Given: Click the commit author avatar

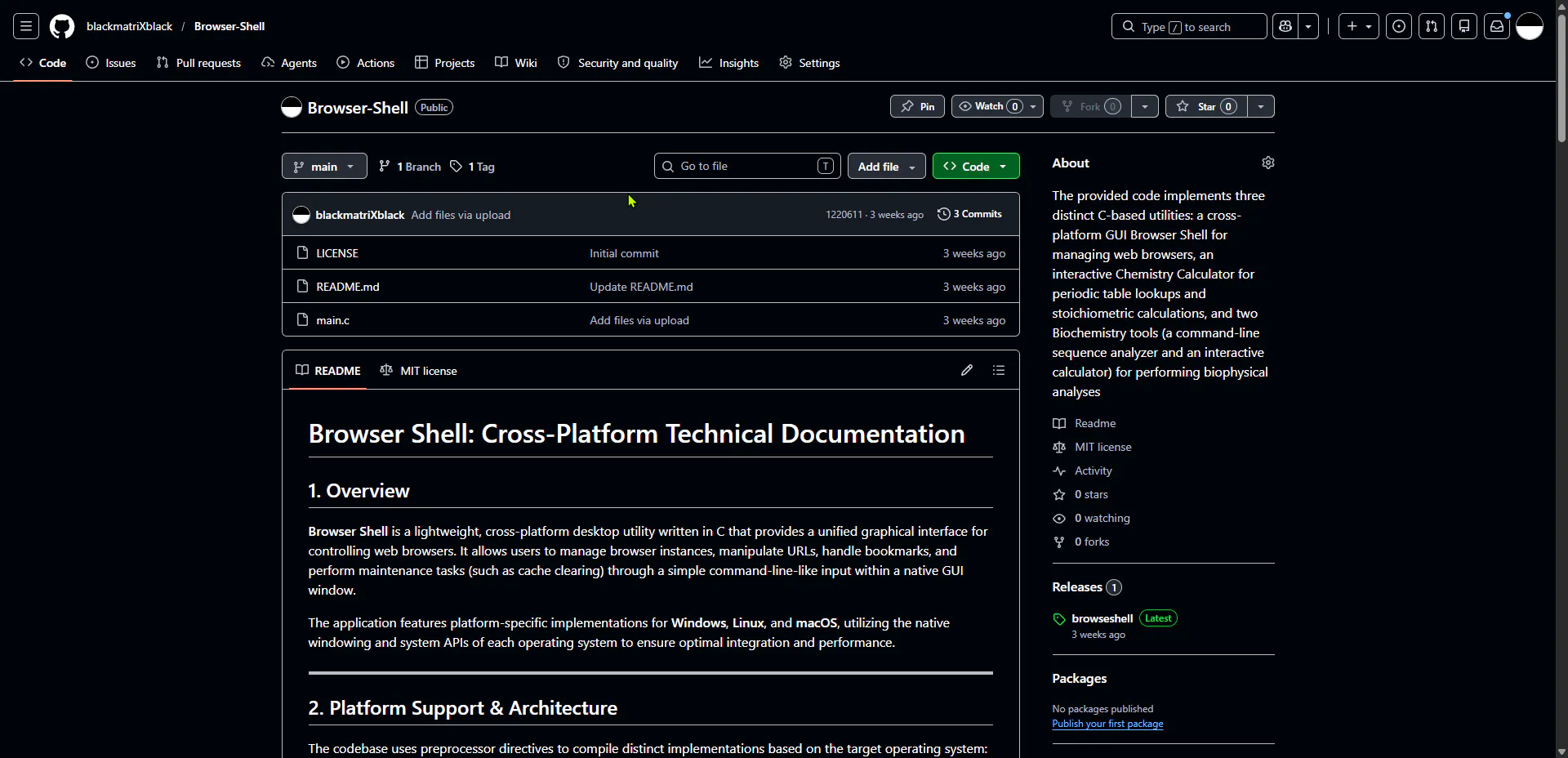Looking at the screenshot, I should point(301,215).
